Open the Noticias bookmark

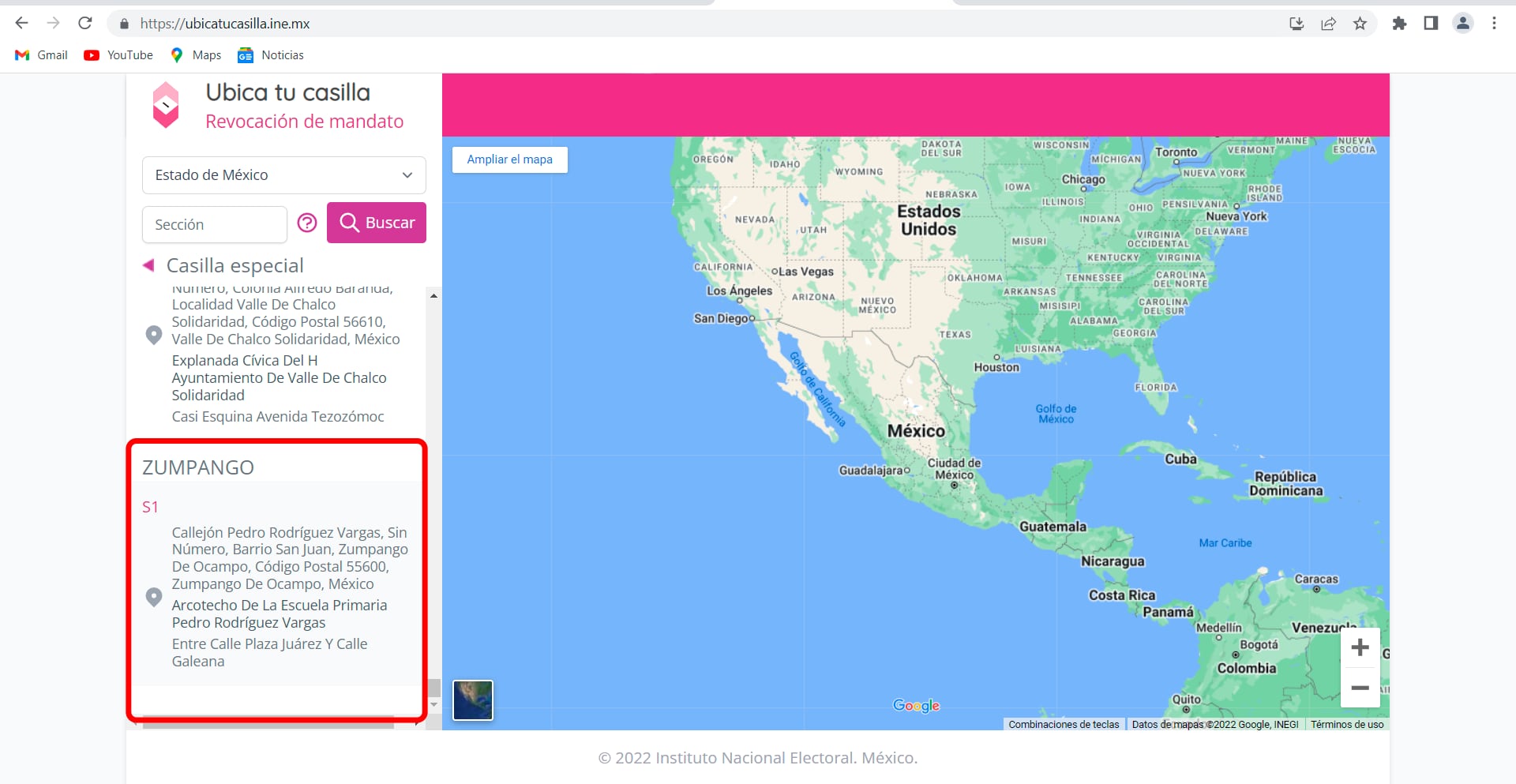[x=271, y=55]
